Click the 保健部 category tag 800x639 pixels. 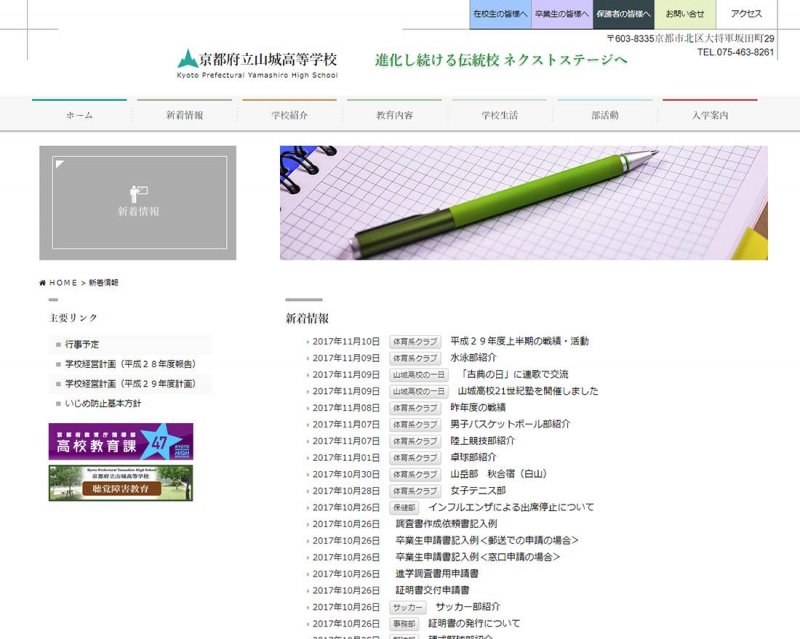[404, 507]
